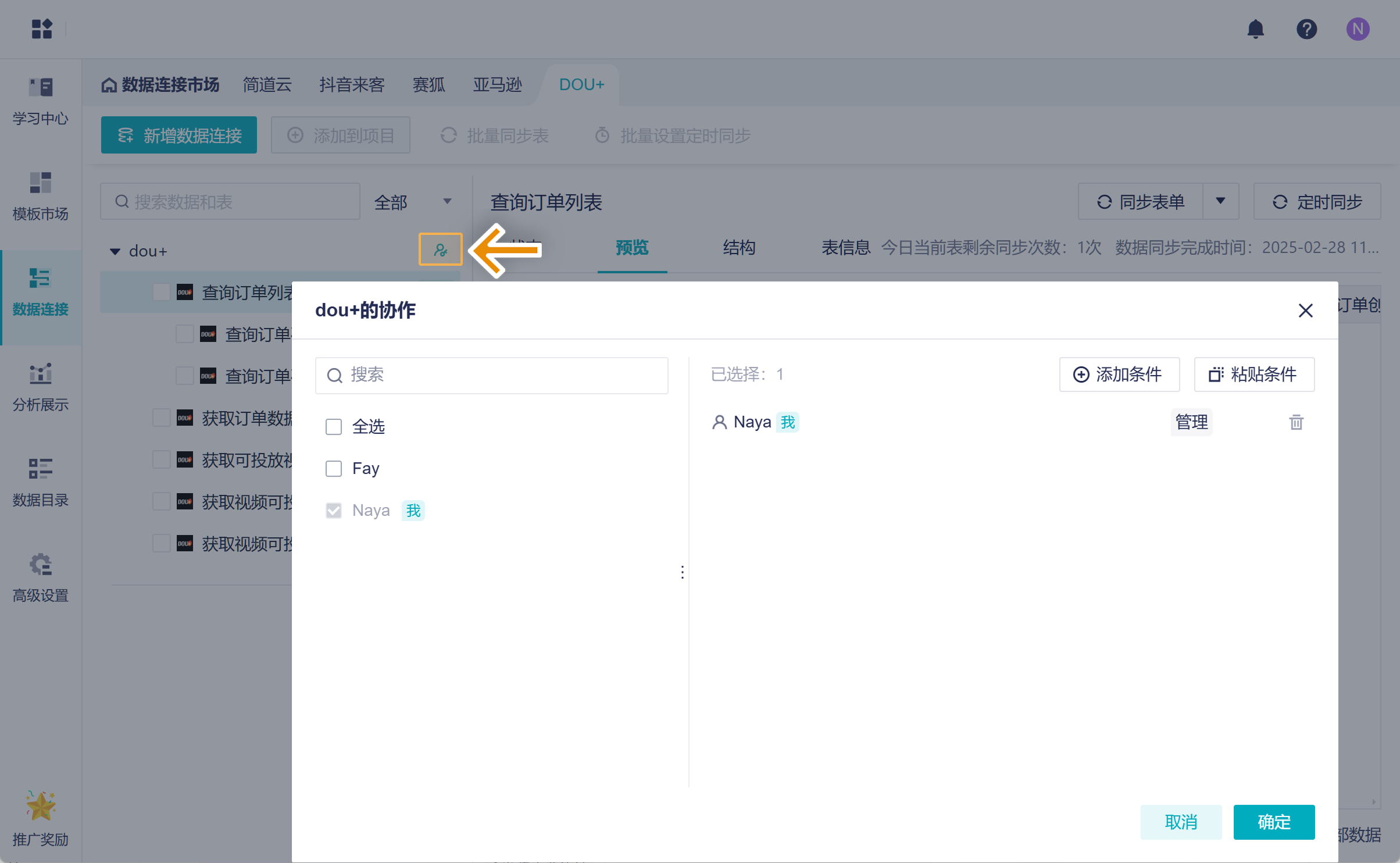Image resolution: width=1400 pixels, height=863 pixels.
Task: Click the app grid icon at top-left
Action: [42, 29]
